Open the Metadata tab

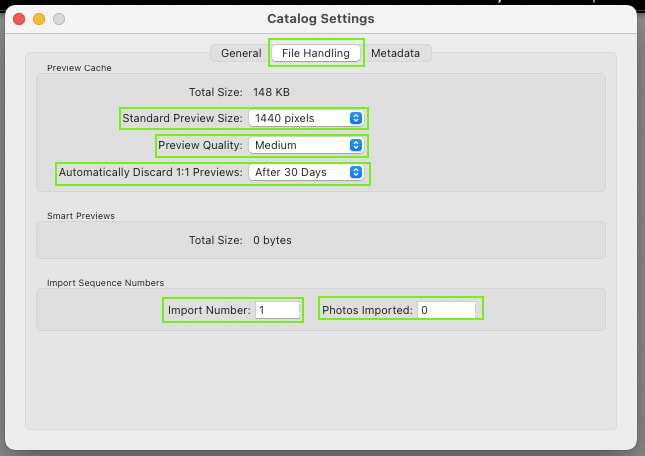pyautogui.click(x=395, y=53)
